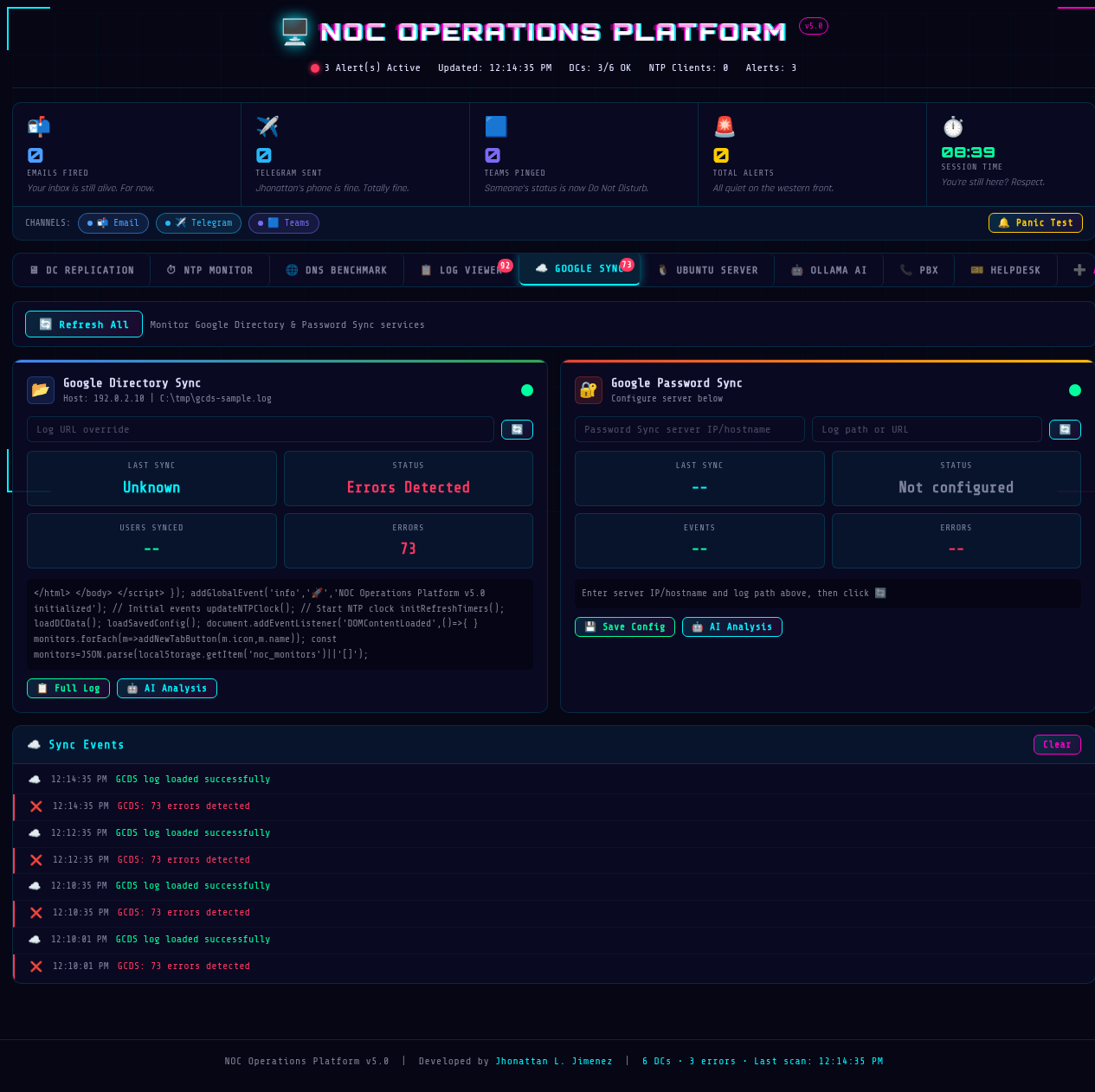
Task: Focus the Password Sync server IP/hostname field
Action: [x=690, y=429]
